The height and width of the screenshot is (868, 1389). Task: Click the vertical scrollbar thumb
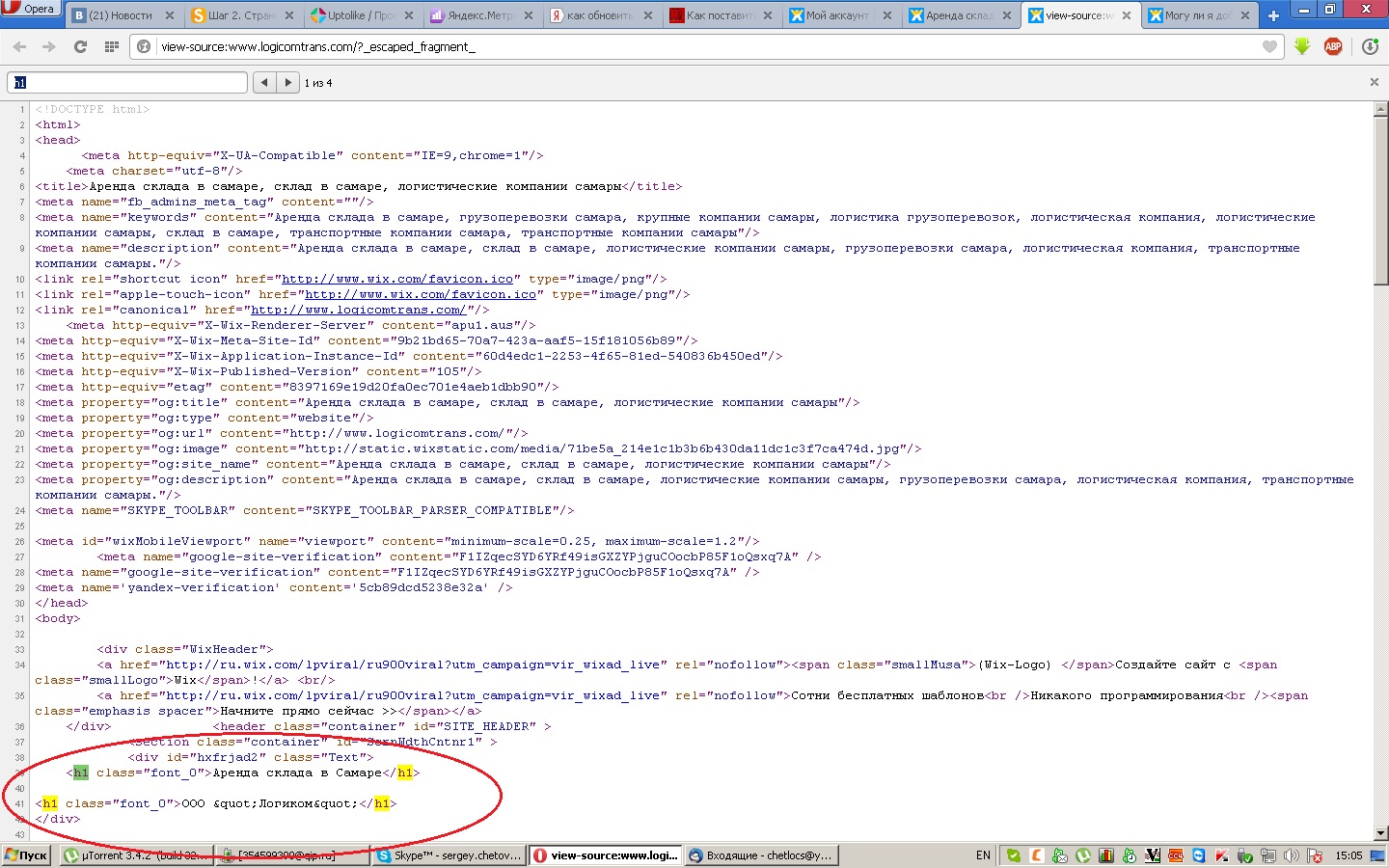click(x=1380, y=201)
